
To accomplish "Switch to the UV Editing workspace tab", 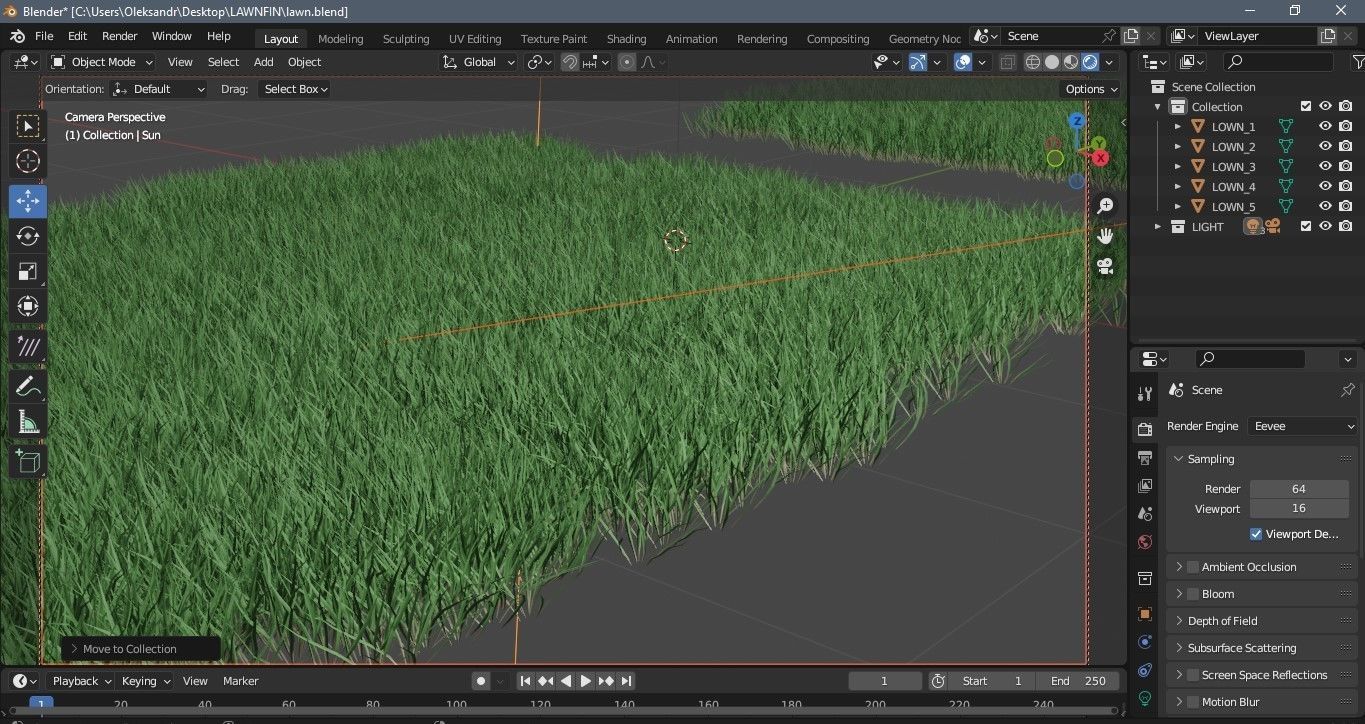I will tap(475, 39).
